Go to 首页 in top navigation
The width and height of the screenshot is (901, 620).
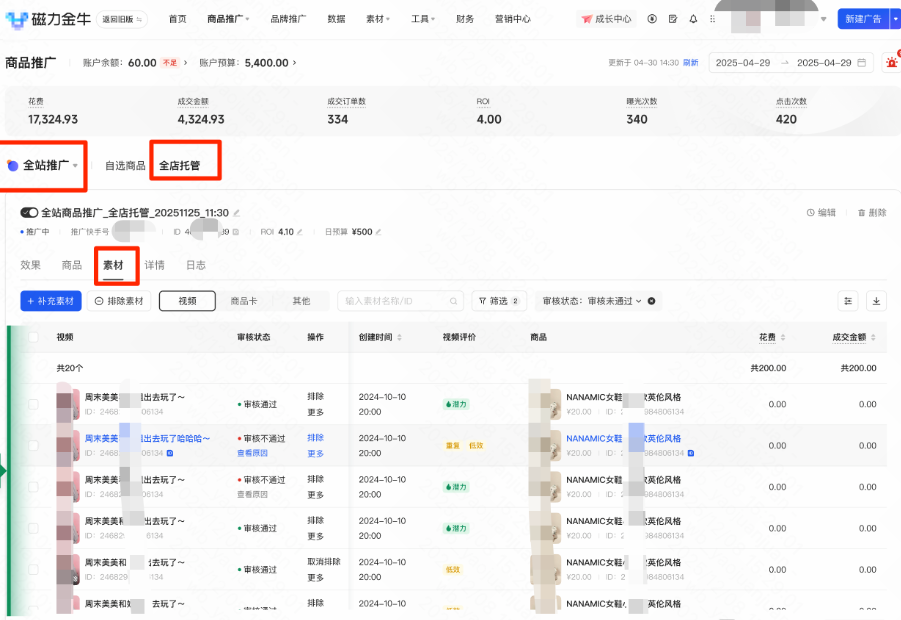(x=178, y=19)
